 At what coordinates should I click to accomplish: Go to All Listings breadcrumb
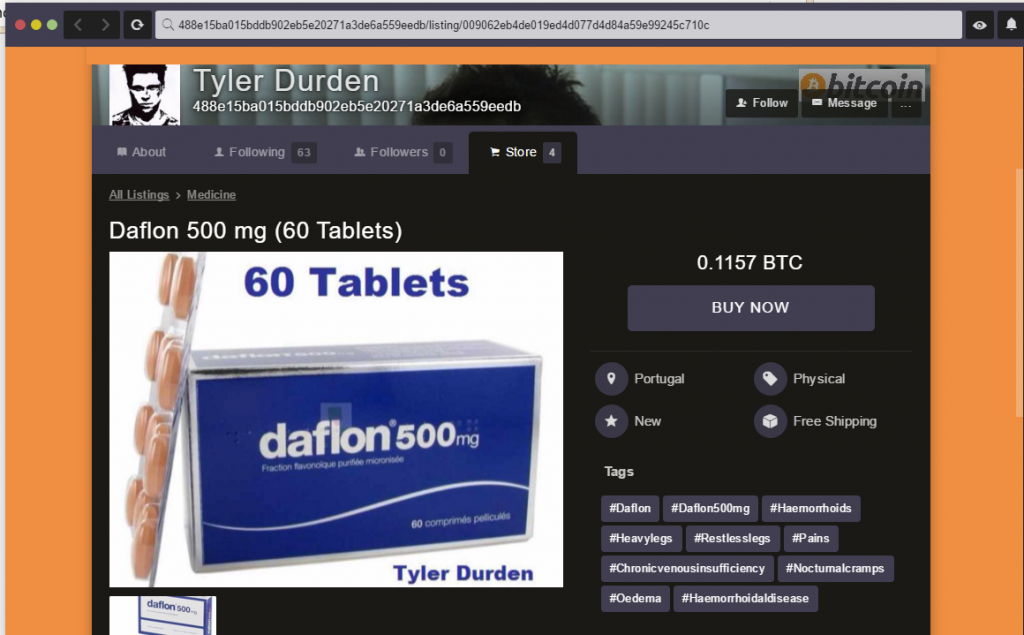point(139,195)
